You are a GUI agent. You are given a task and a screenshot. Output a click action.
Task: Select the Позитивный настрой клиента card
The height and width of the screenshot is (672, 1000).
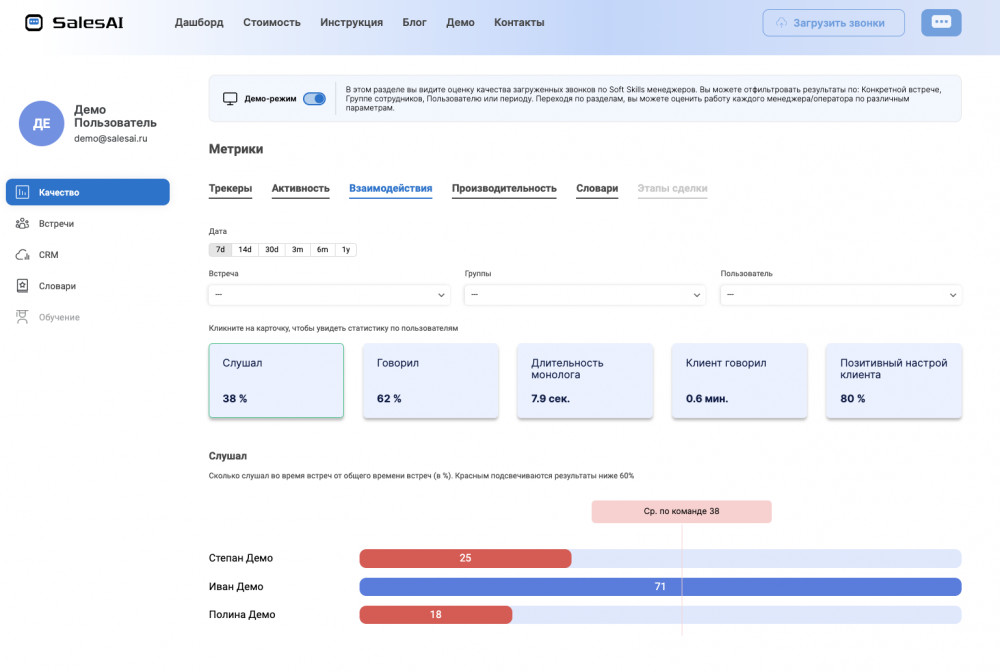click(893, 380)
